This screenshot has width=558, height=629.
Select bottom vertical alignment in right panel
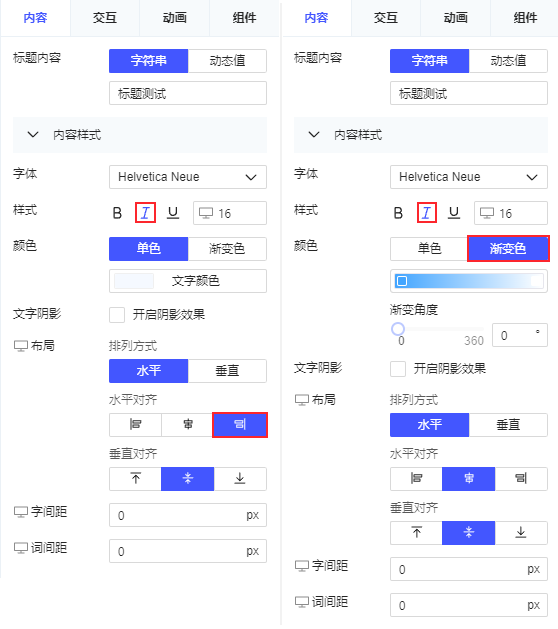click(x=521, y=533)
